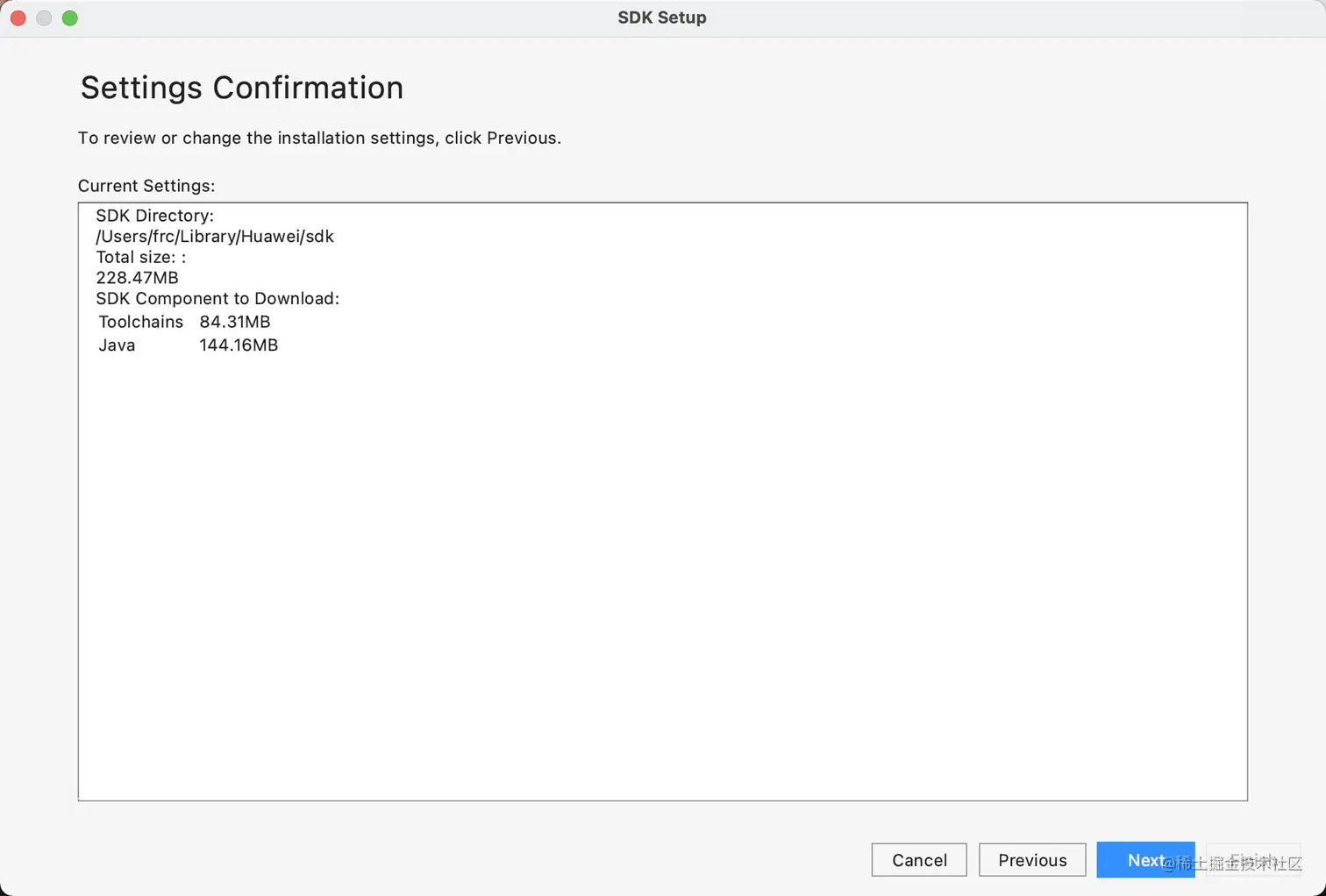This screenshot has height=896, width=1326.
Task: Minimize the SDK Setup window
Action: (x=44, y=18)
